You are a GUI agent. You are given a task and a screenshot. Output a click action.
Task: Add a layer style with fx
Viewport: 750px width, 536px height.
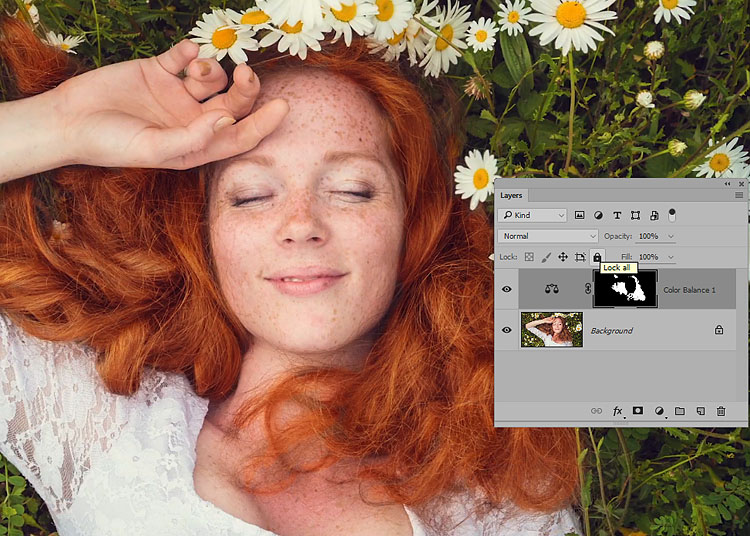(618, 411)
